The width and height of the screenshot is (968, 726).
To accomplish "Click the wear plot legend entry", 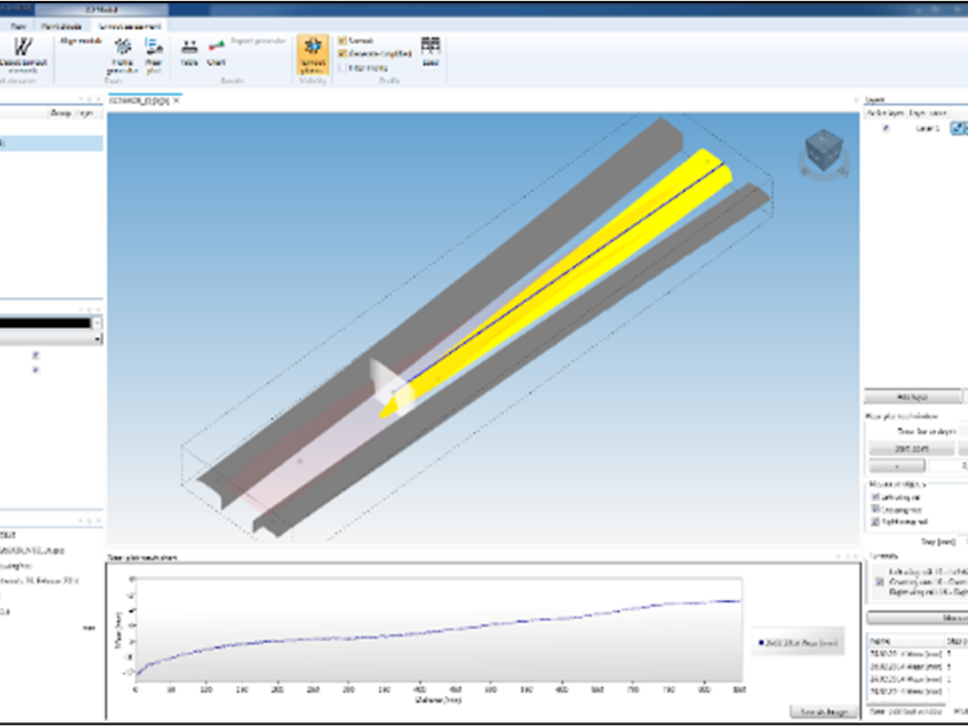I will 798,643.
